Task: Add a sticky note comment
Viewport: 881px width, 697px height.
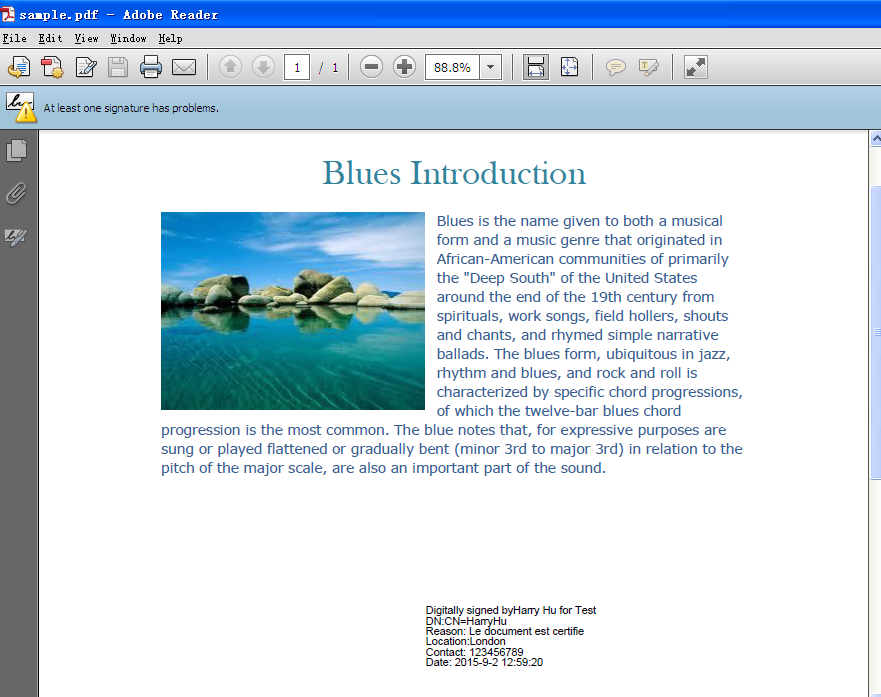Action: [615, 68]
